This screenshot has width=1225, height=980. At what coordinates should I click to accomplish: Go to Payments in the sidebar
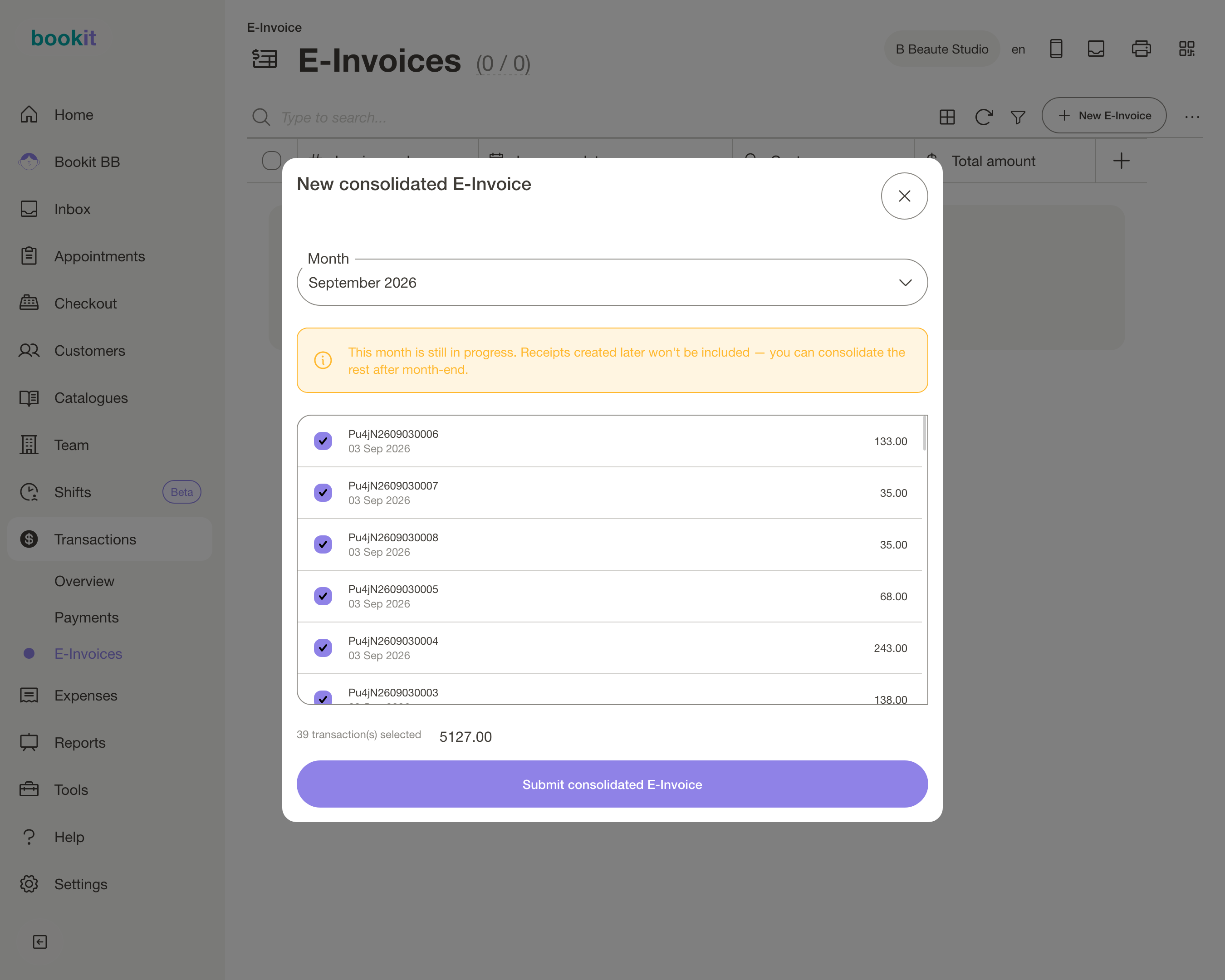(86, 617)
